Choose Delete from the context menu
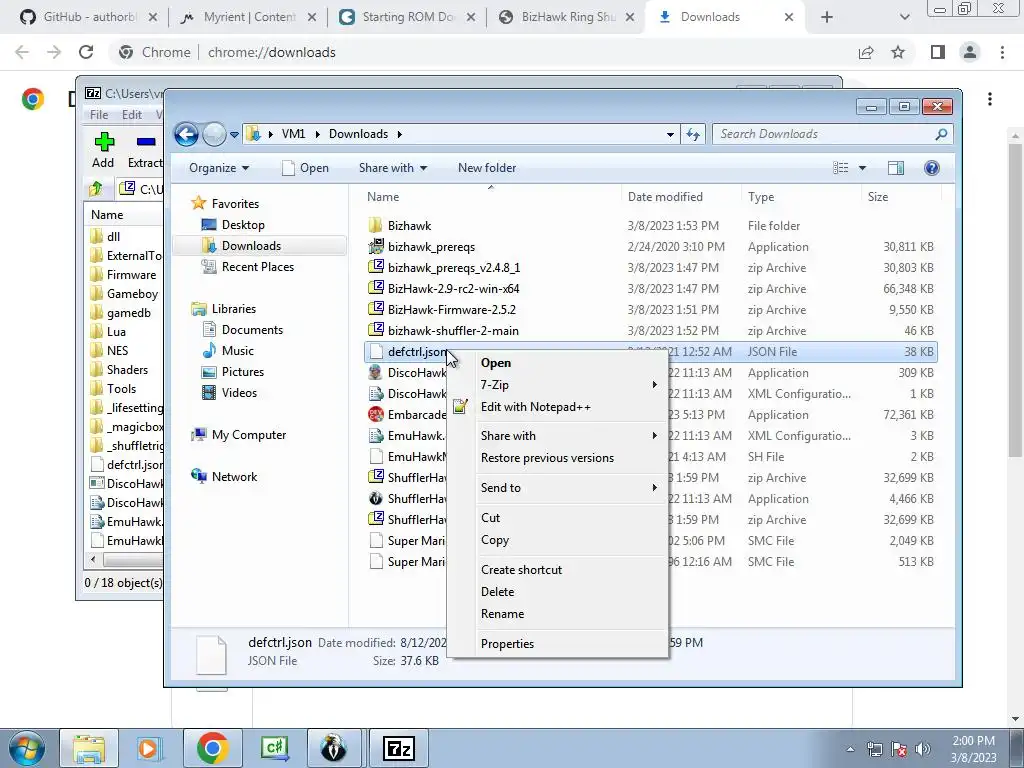 coord(497,592)
